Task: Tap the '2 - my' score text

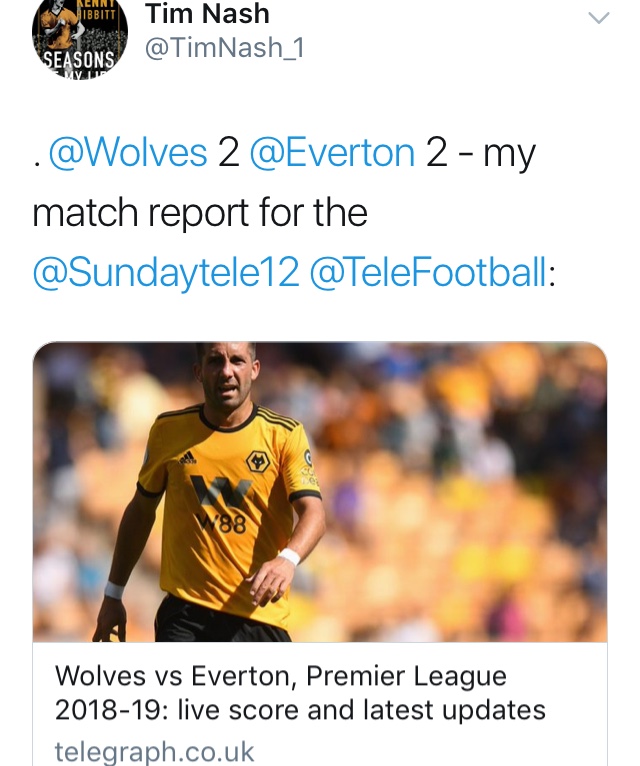Action: point(480,153)
